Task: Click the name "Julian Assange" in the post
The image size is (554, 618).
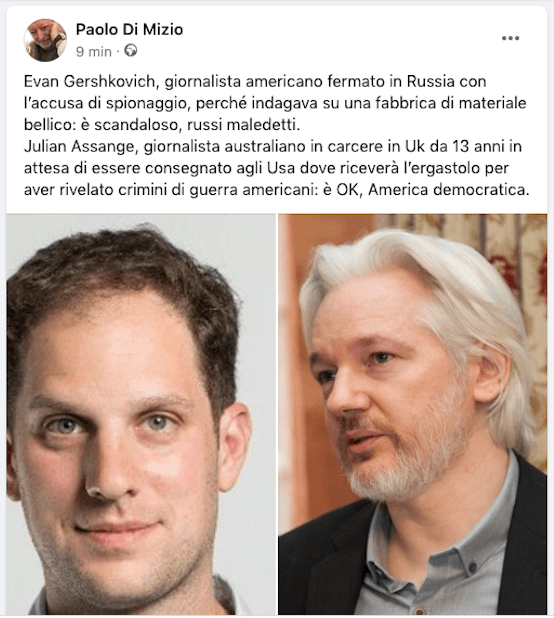Action: [x=80, y=147]
